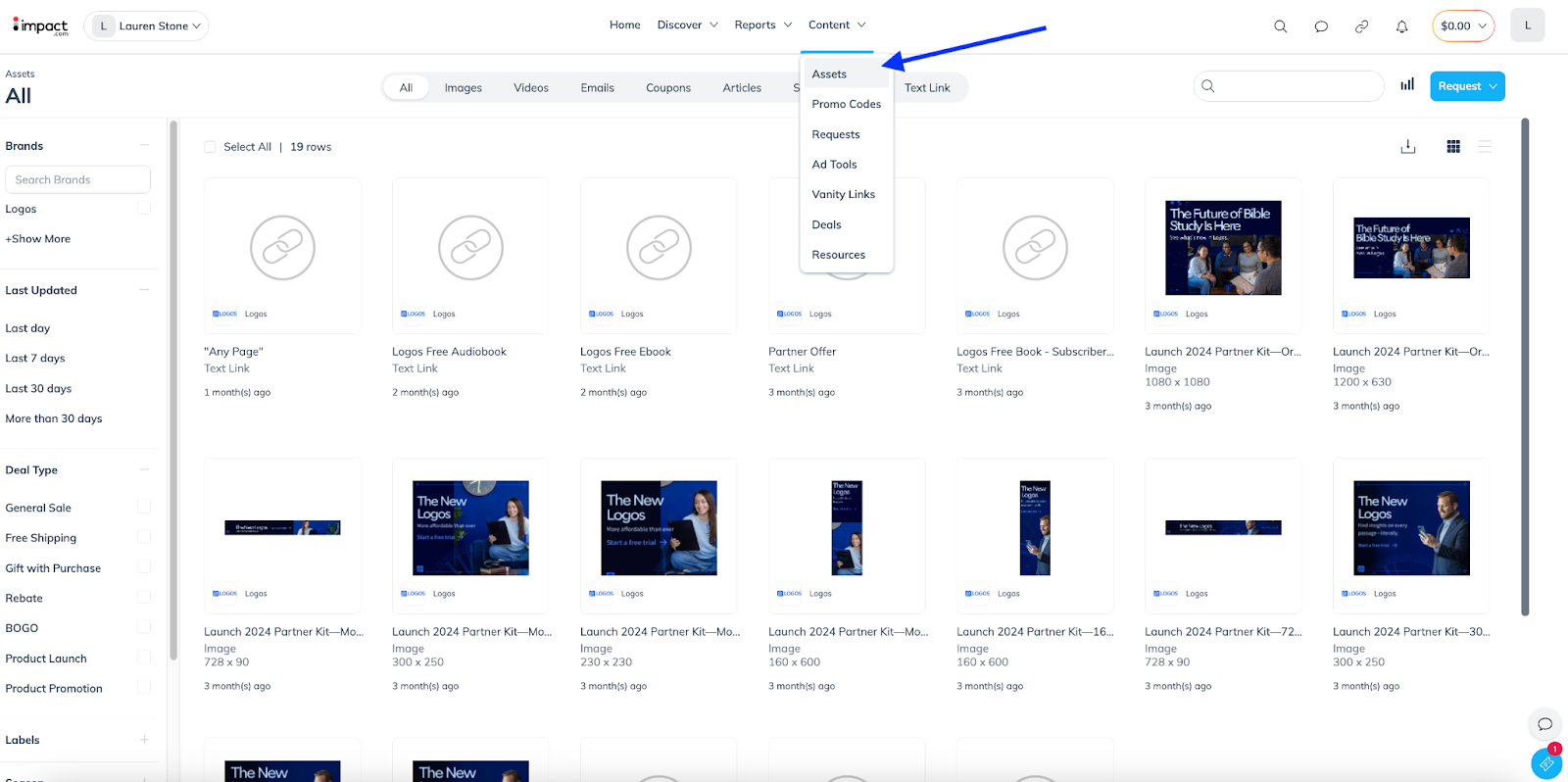Open the 1200 x 630 Launch 2024 thumbnail
This screenshot has width=1568, height=782.
tap(1411, 248)
